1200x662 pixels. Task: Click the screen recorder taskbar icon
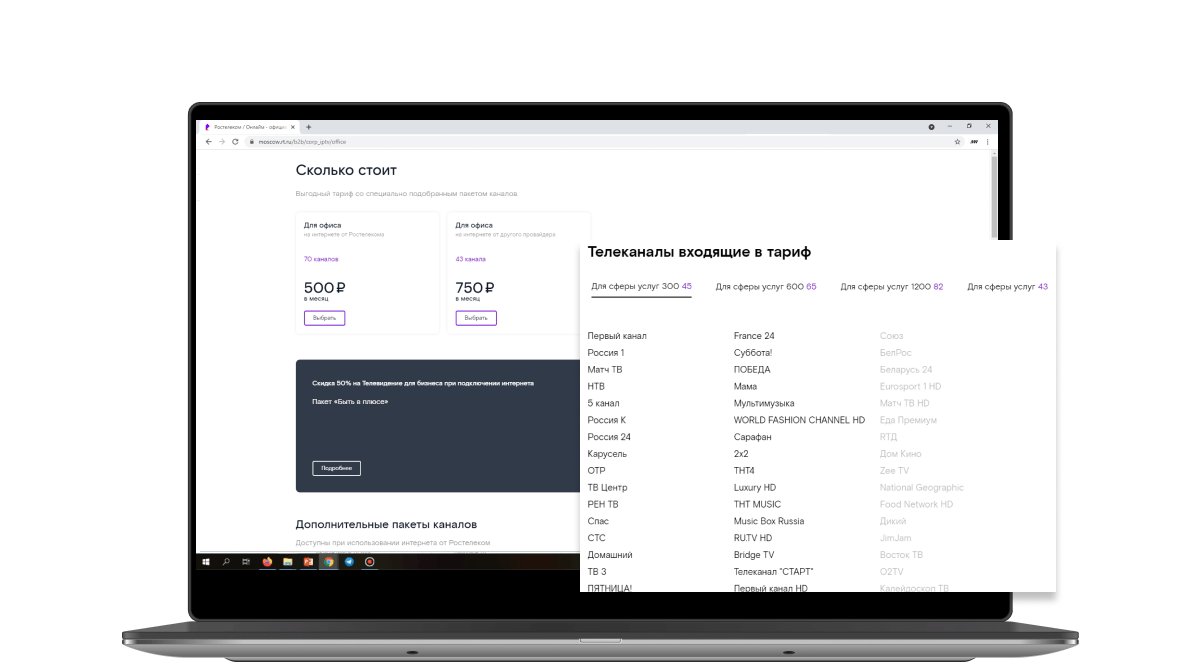(369, 562)
